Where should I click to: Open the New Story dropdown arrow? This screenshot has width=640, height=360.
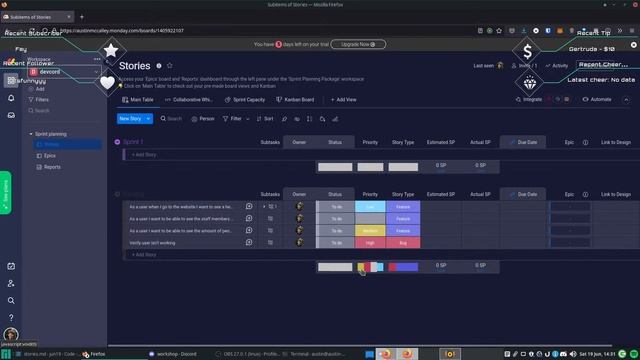(149, 119)
